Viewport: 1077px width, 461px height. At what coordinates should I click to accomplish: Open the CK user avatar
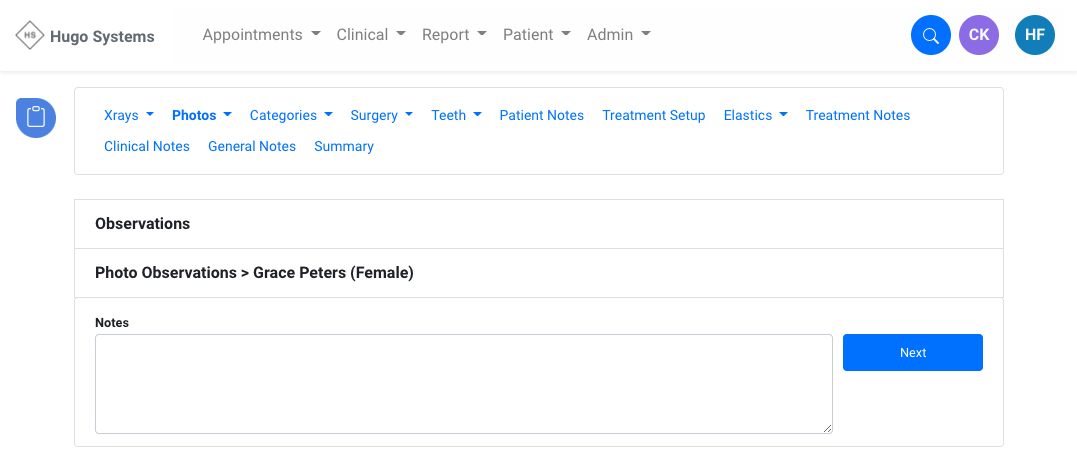979,36
